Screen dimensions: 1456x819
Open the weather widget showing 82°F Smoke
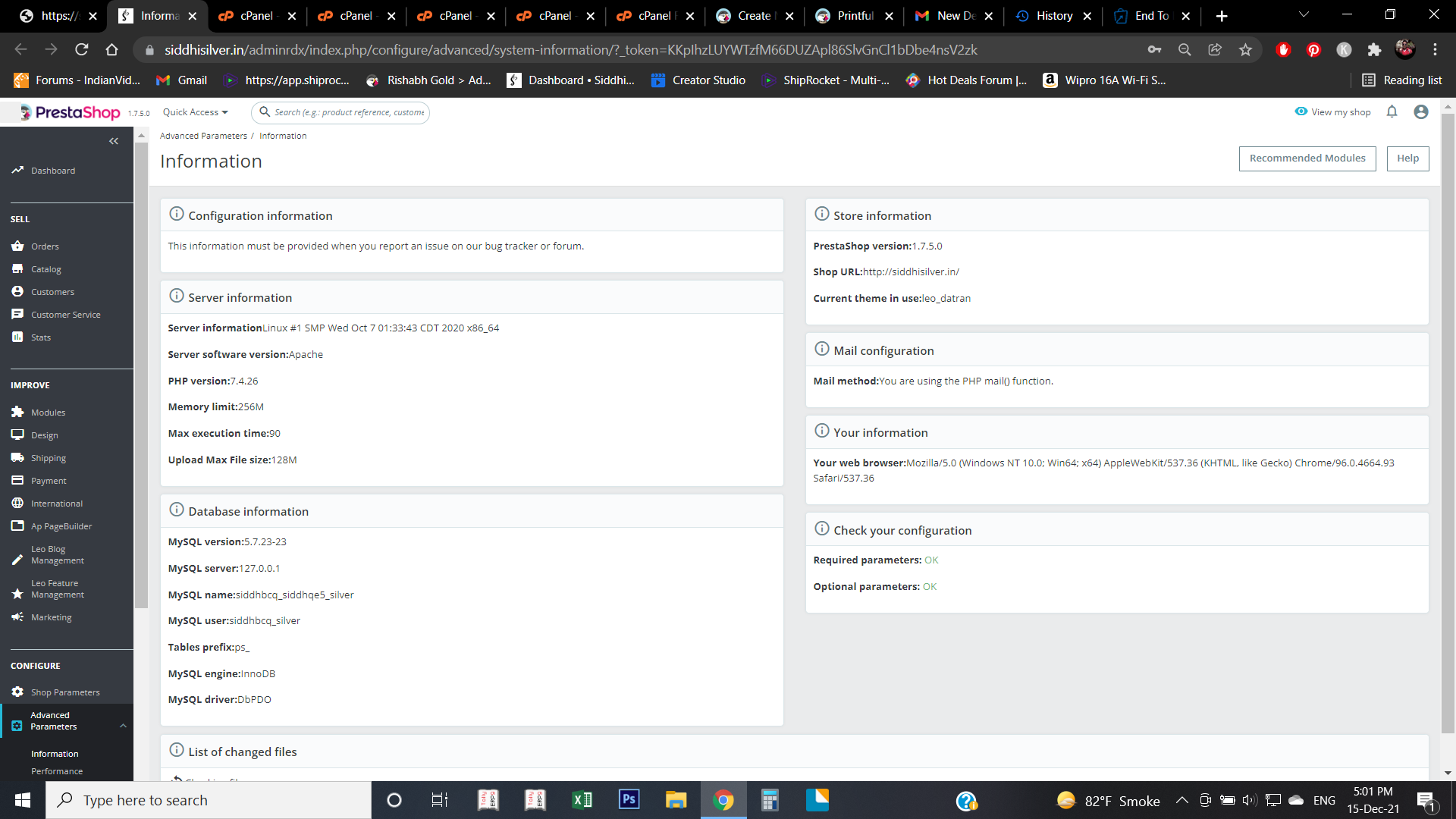(1109, 801)
